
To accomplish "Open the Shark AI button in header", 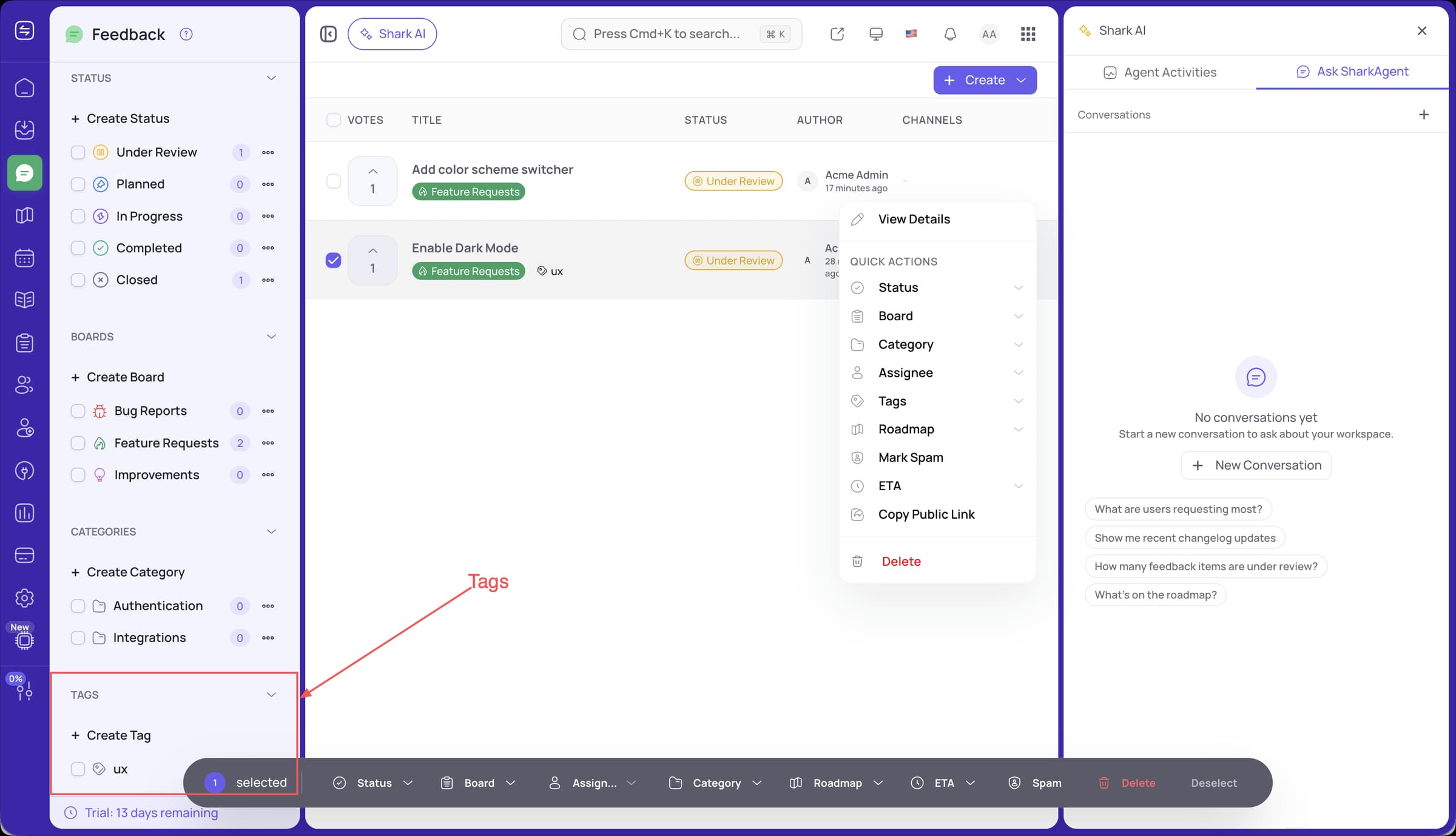I will tap(392, 34).
